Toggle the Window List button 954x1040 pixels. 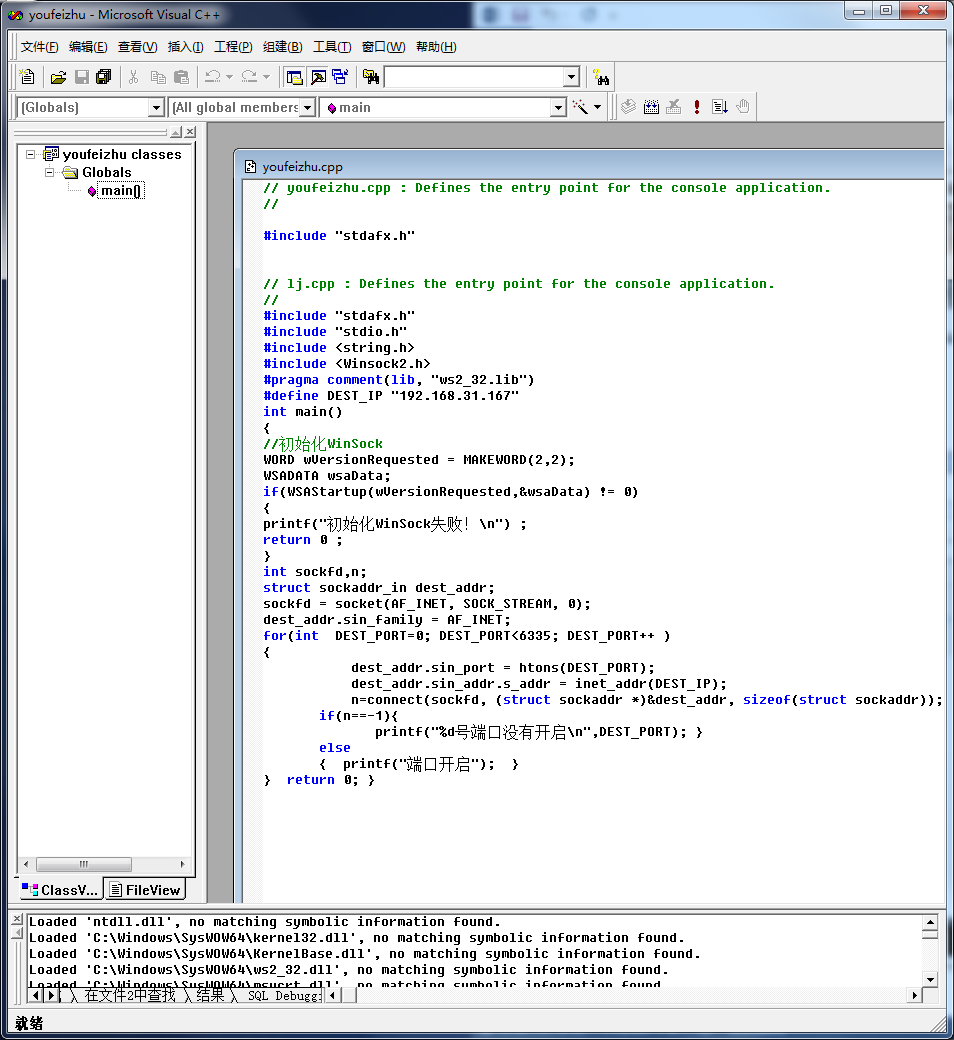(340, 77)
